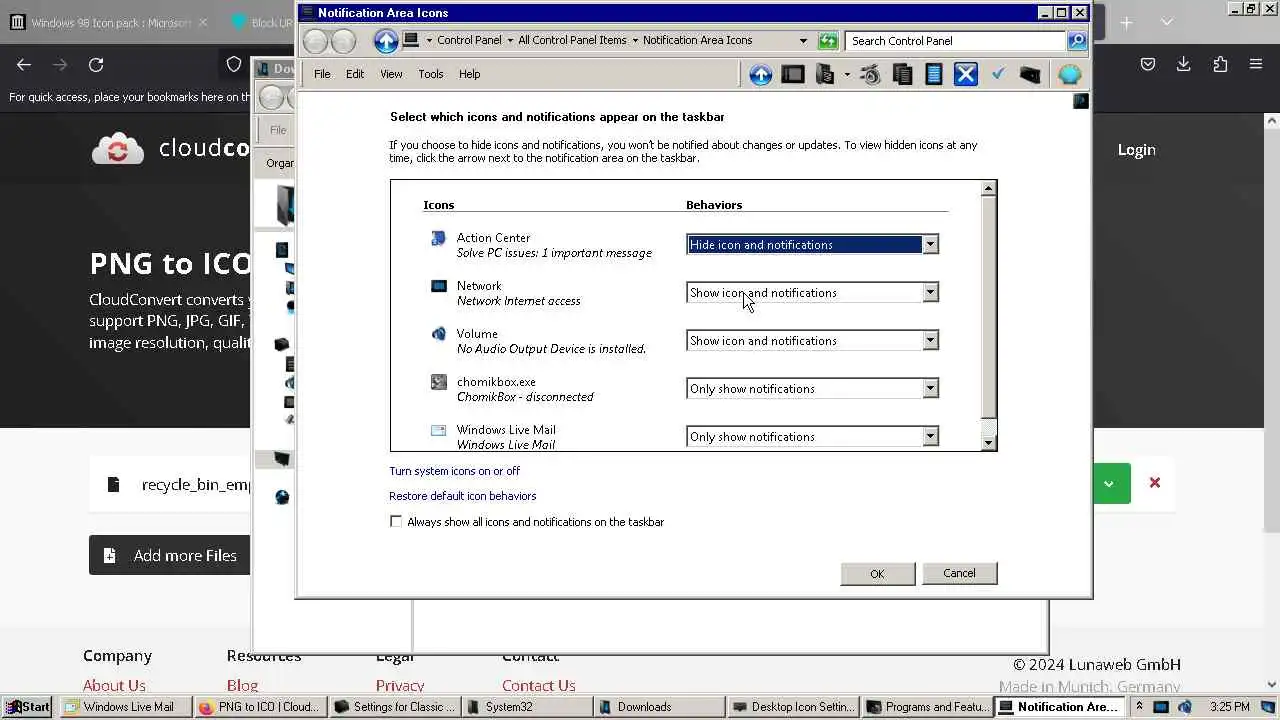
Task: Click the black pane toolbar icon after Up
Action: point(793,75)
